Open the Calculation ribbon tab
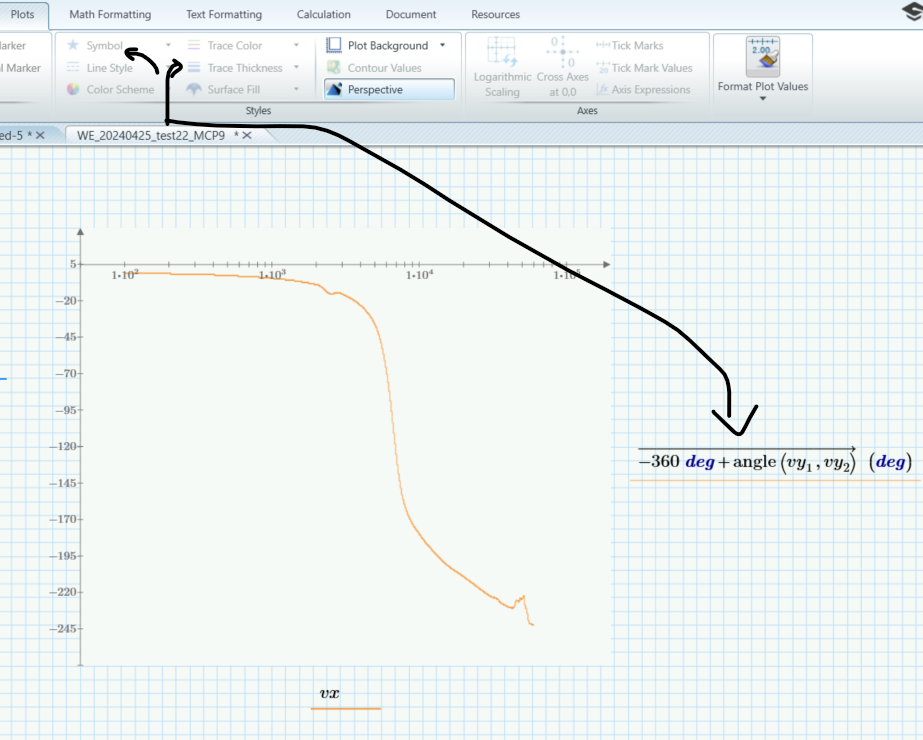 [323, 14]
